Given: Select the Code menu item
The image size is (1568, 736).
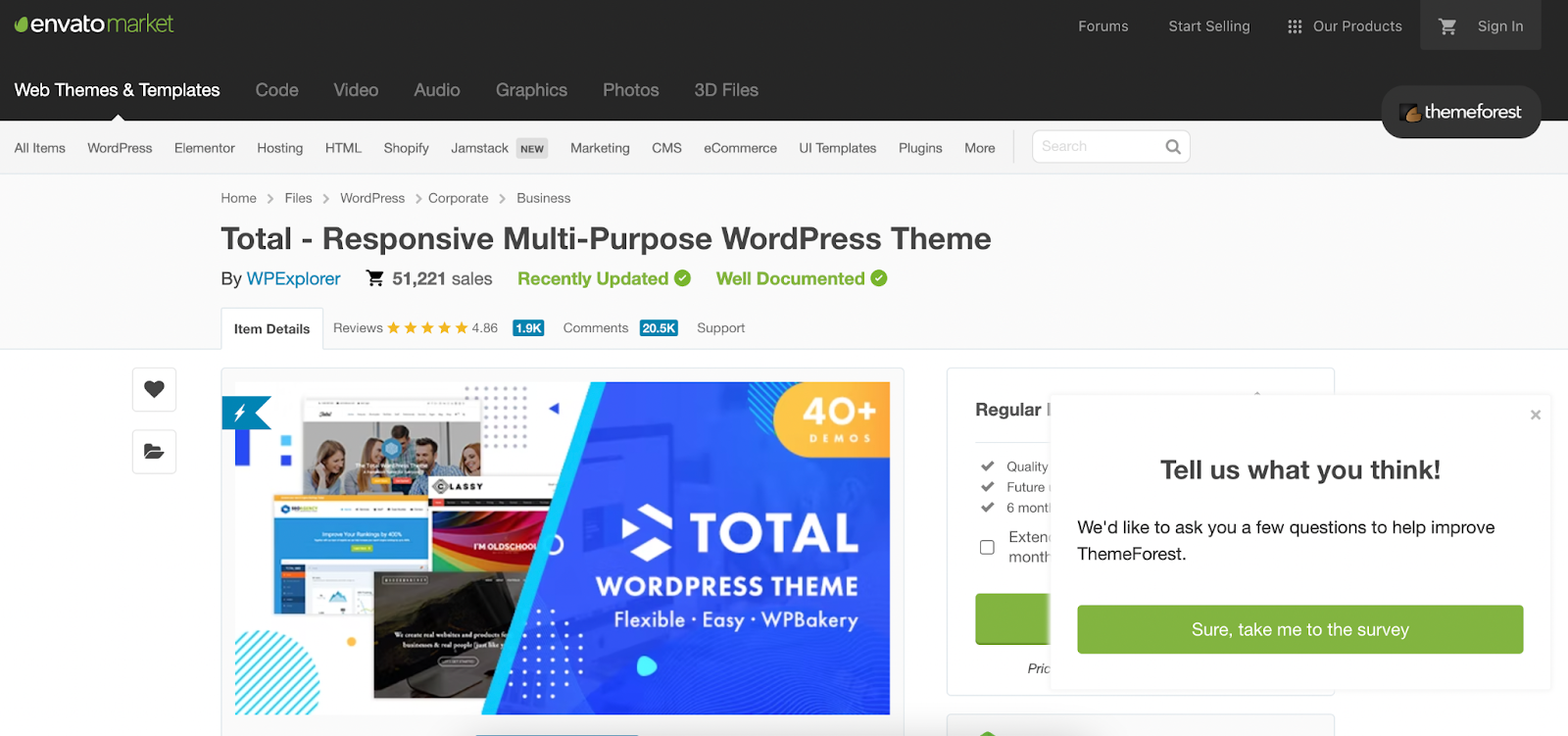Looking at the screenshot, I should point(277,90).
